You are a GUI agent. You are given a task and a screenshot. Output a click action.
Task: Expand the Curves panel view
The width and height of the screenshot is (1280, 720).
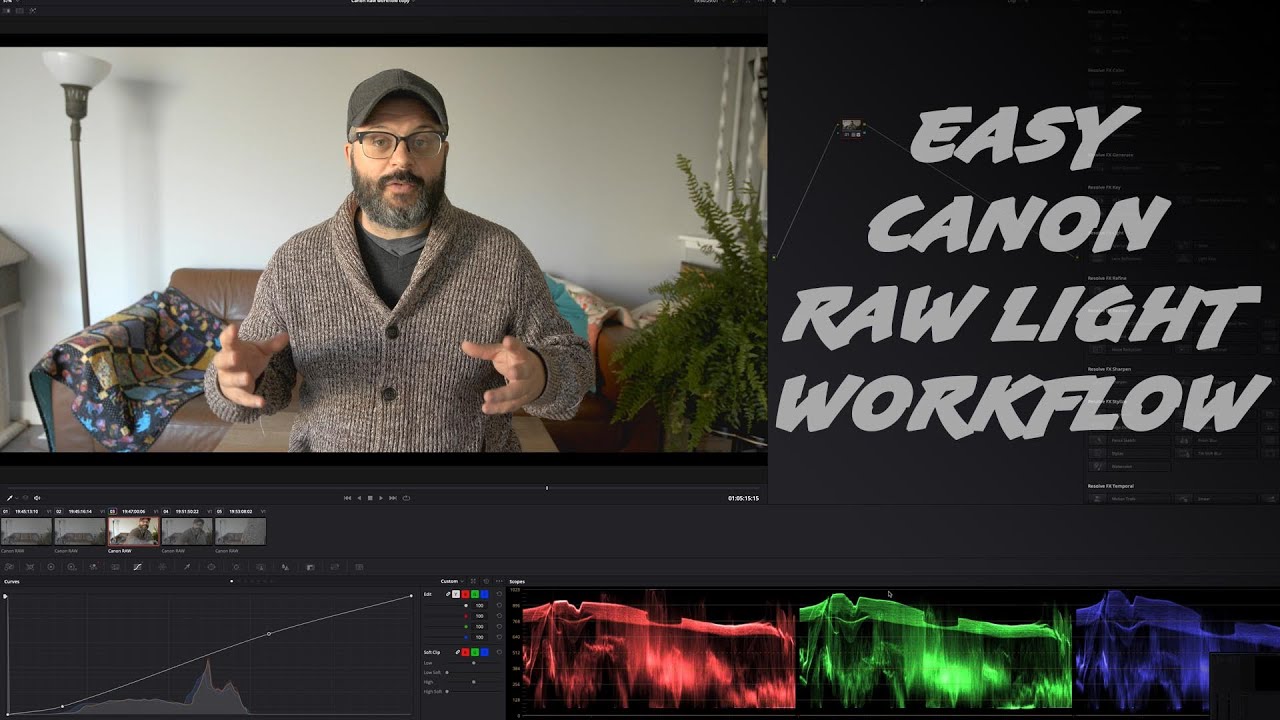(x=473, y=581)
